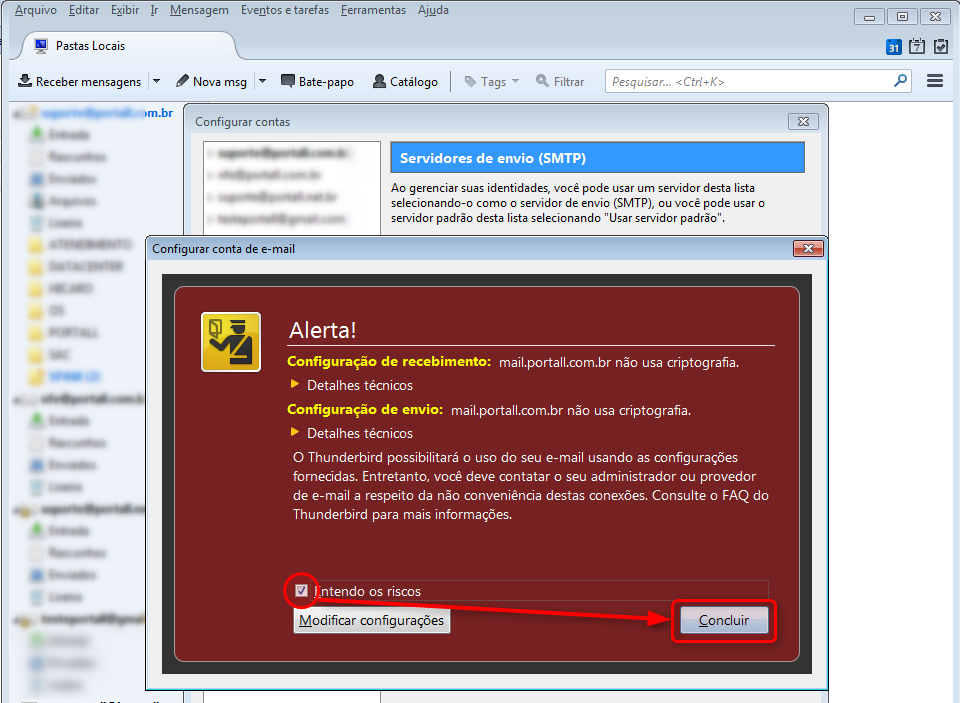Click the Configurar conta de e-mail title

pos(223,249)
